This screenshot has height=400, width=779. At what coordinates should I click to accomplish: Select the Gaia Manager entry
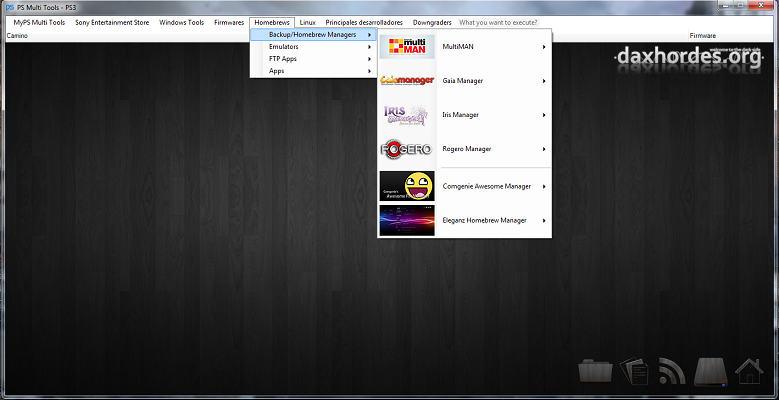click(465, 80)
